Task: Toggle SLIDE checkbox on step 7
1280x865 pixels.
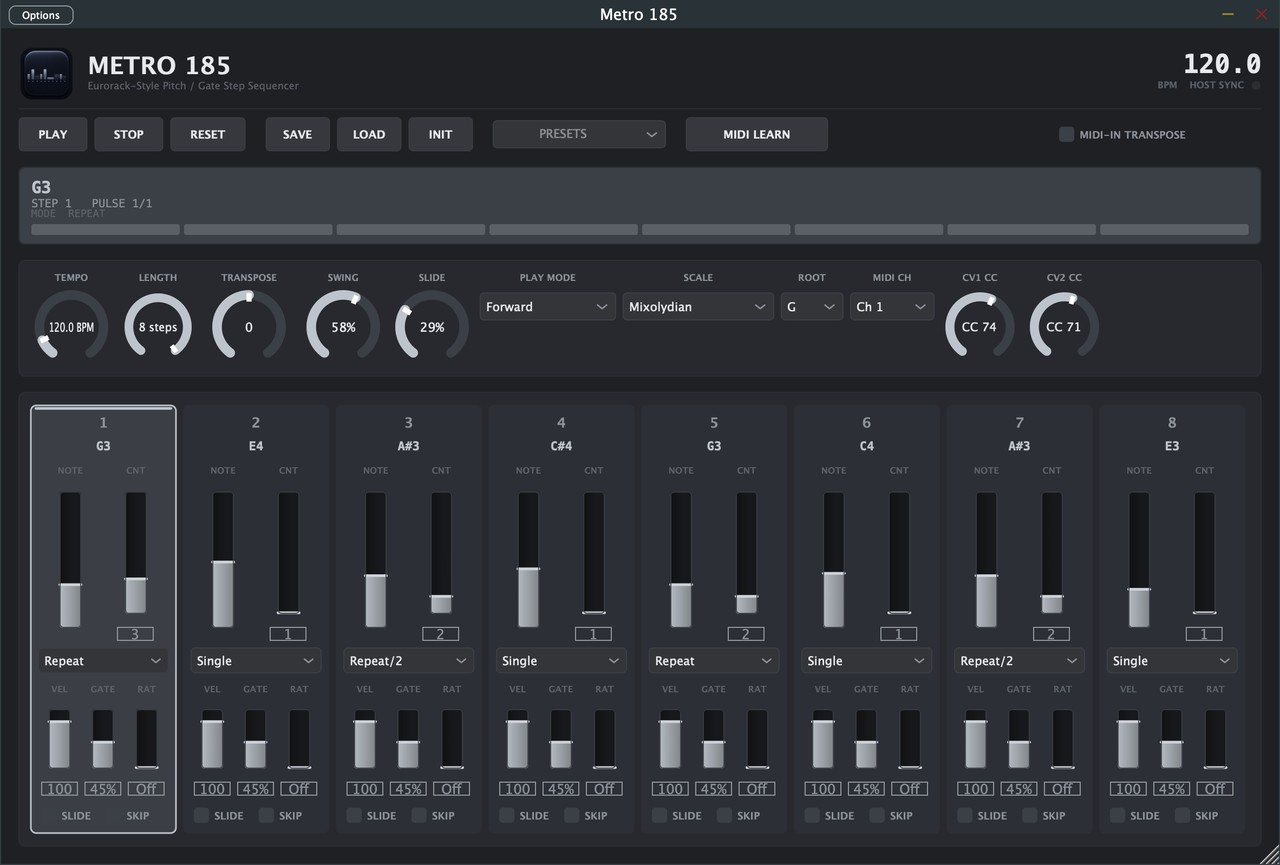Action: [x=965, y=815]
